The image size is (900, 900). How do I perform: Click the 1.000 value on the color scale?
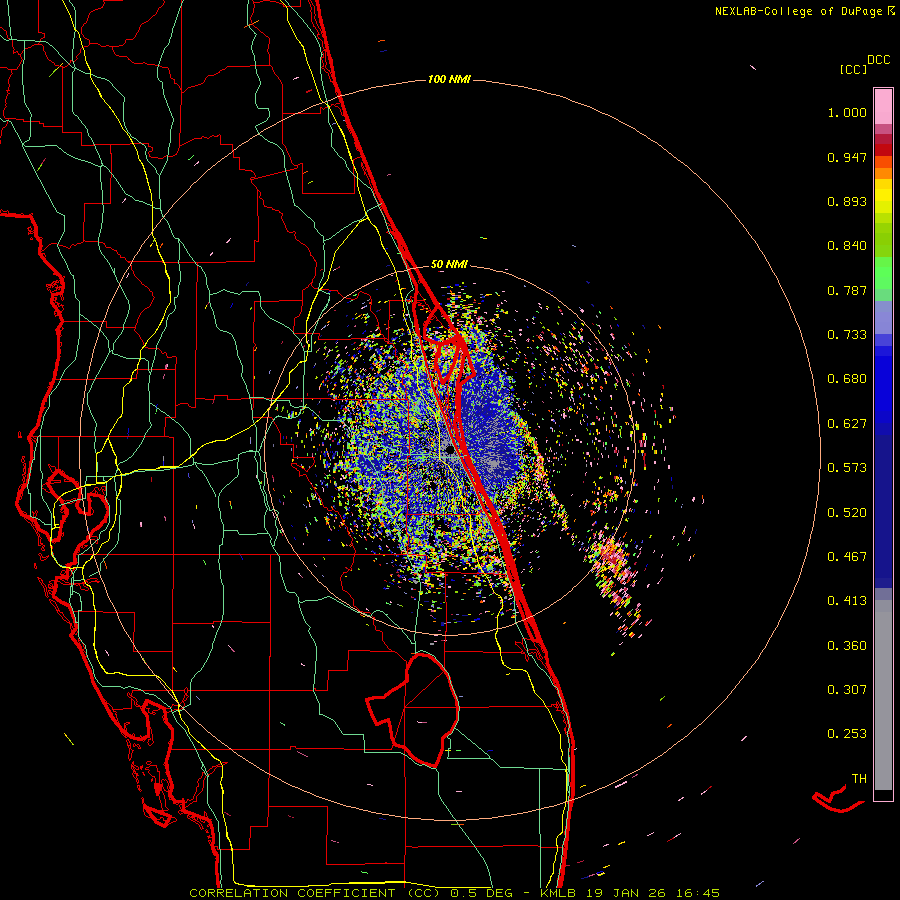(x=847, y=112)
